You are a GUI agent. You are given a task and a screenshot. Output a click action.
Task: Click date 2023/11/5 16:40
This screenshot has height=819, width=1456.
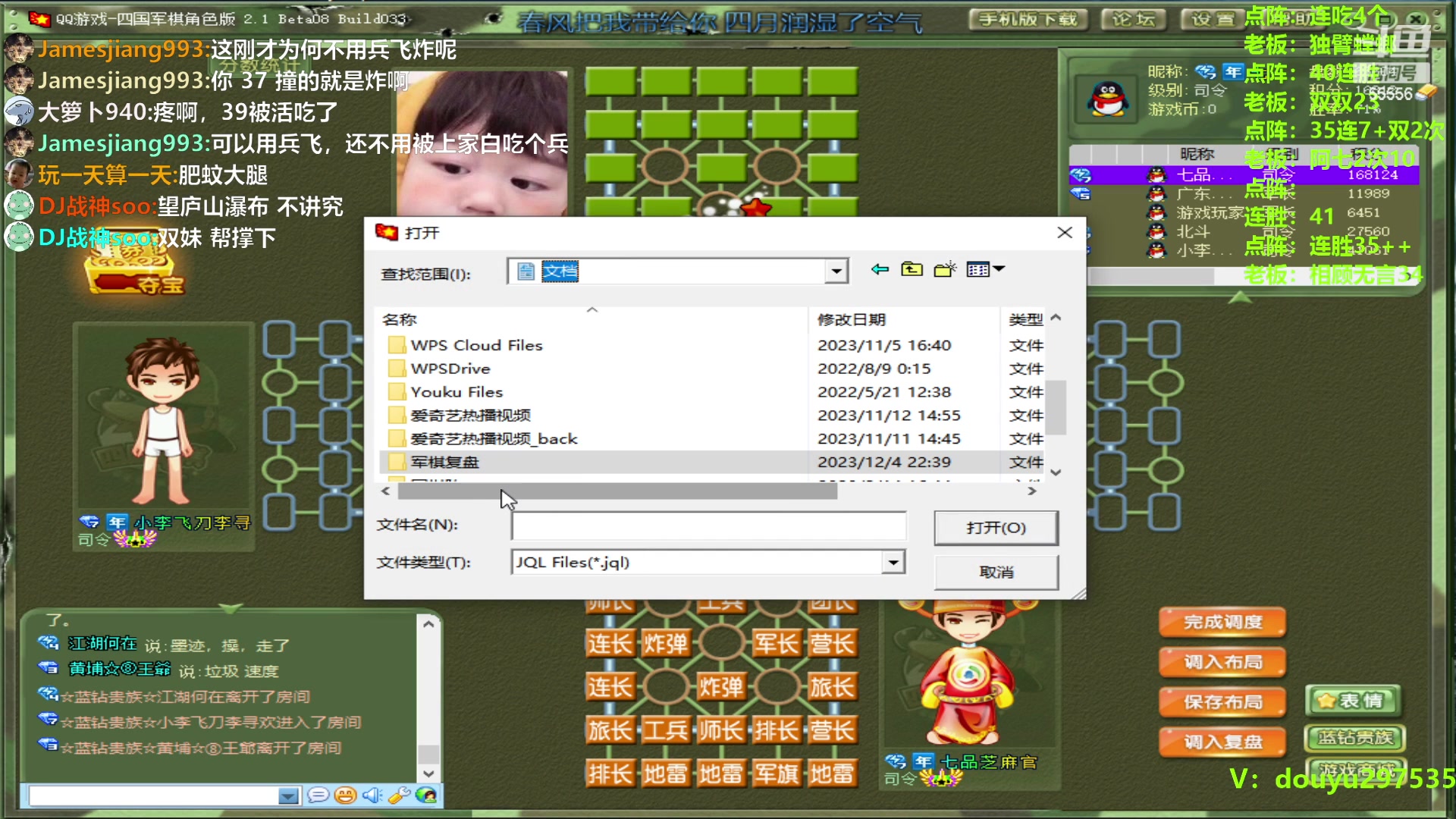tap(883, 345)
